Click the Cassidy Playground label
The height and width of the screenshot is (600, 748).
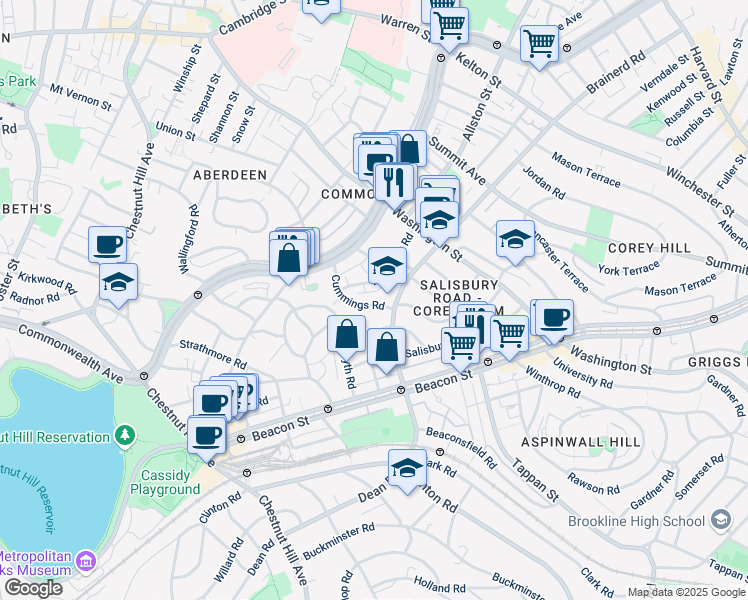(x=165, y=482)
